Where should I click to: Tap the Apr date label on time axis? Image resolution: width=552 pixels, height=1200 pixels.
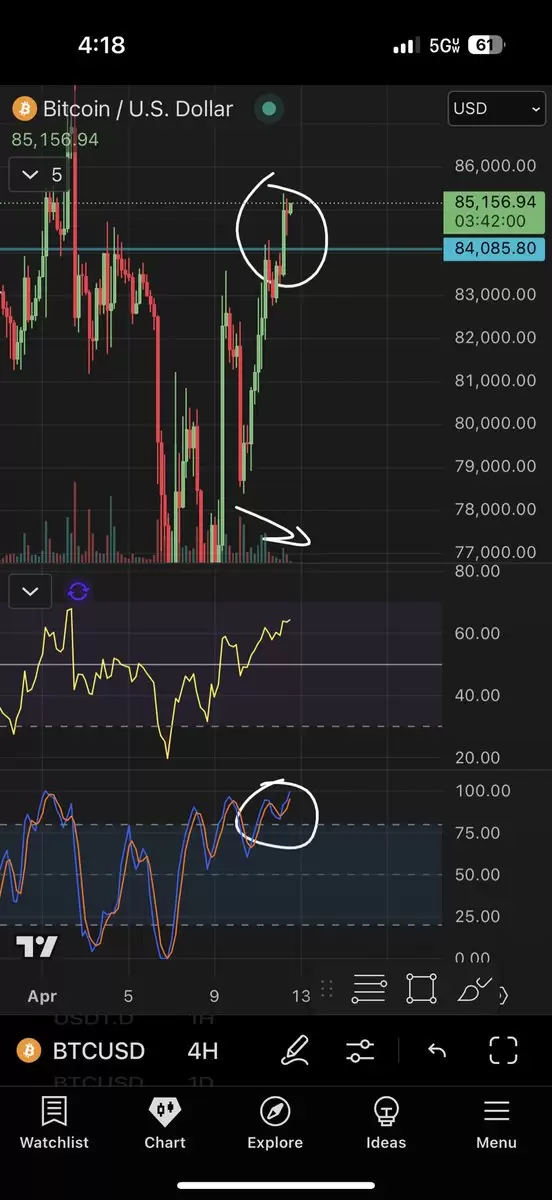42,996
